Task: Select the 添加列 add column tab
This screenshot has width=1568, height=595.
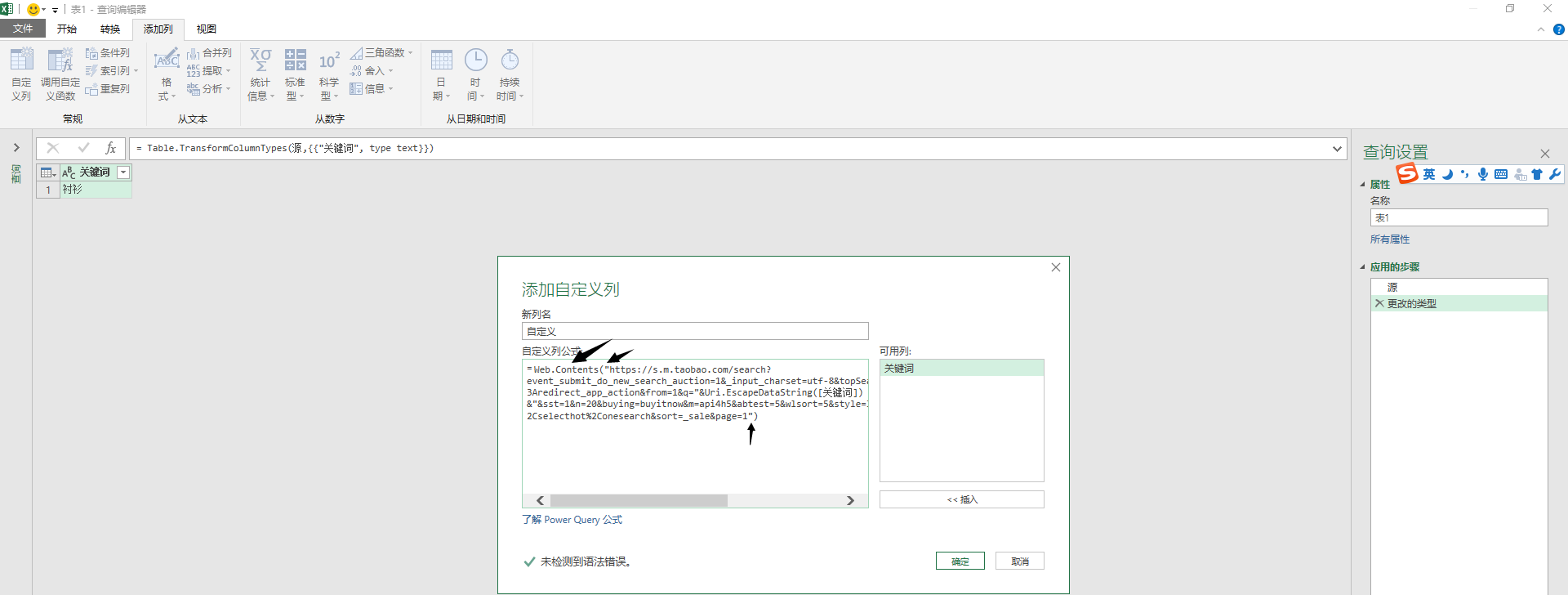Action: (x=158, y=29)
